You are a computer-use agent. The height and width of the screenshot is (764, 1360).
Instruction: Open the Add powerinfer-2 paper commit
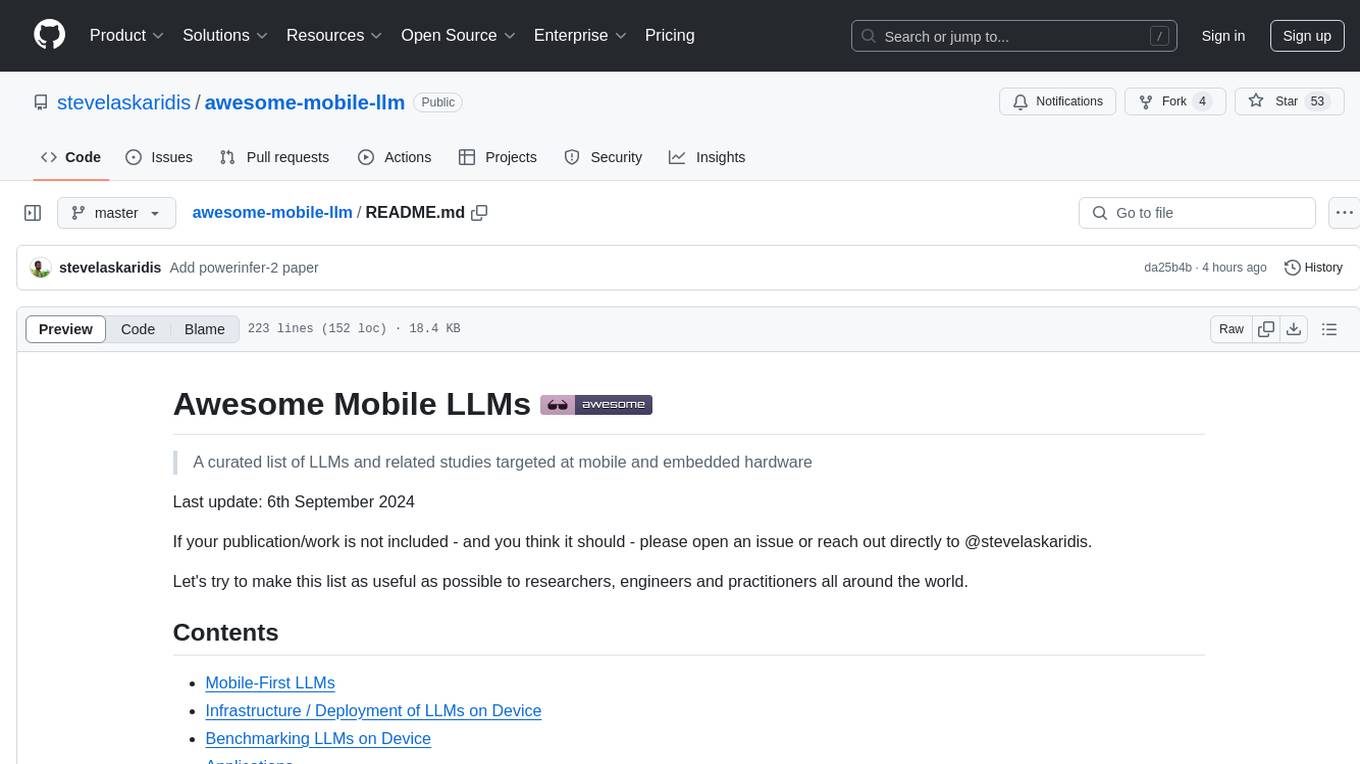[x=244, y=268]
